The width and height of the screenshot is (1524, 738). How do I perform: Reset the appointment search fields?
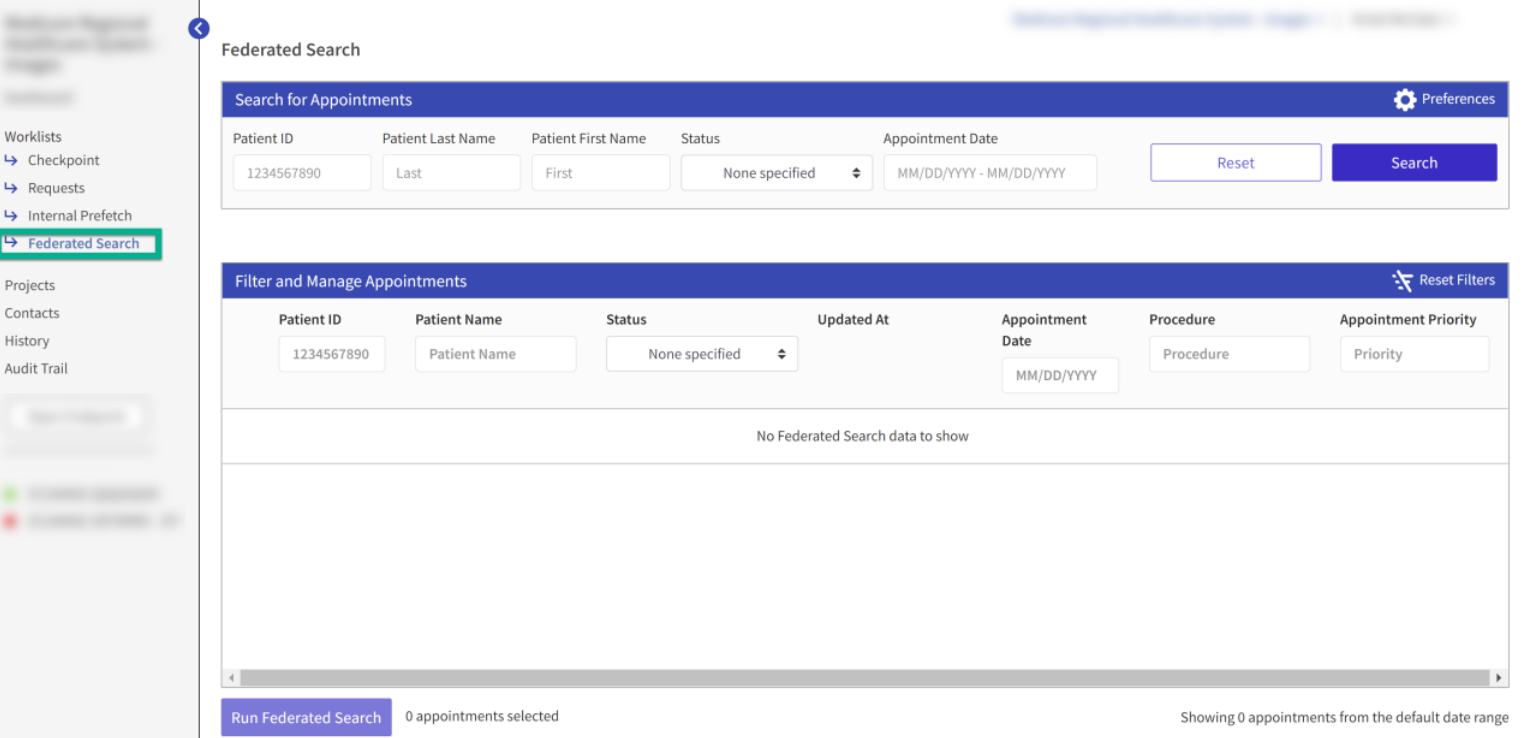tap(1235, 162)
